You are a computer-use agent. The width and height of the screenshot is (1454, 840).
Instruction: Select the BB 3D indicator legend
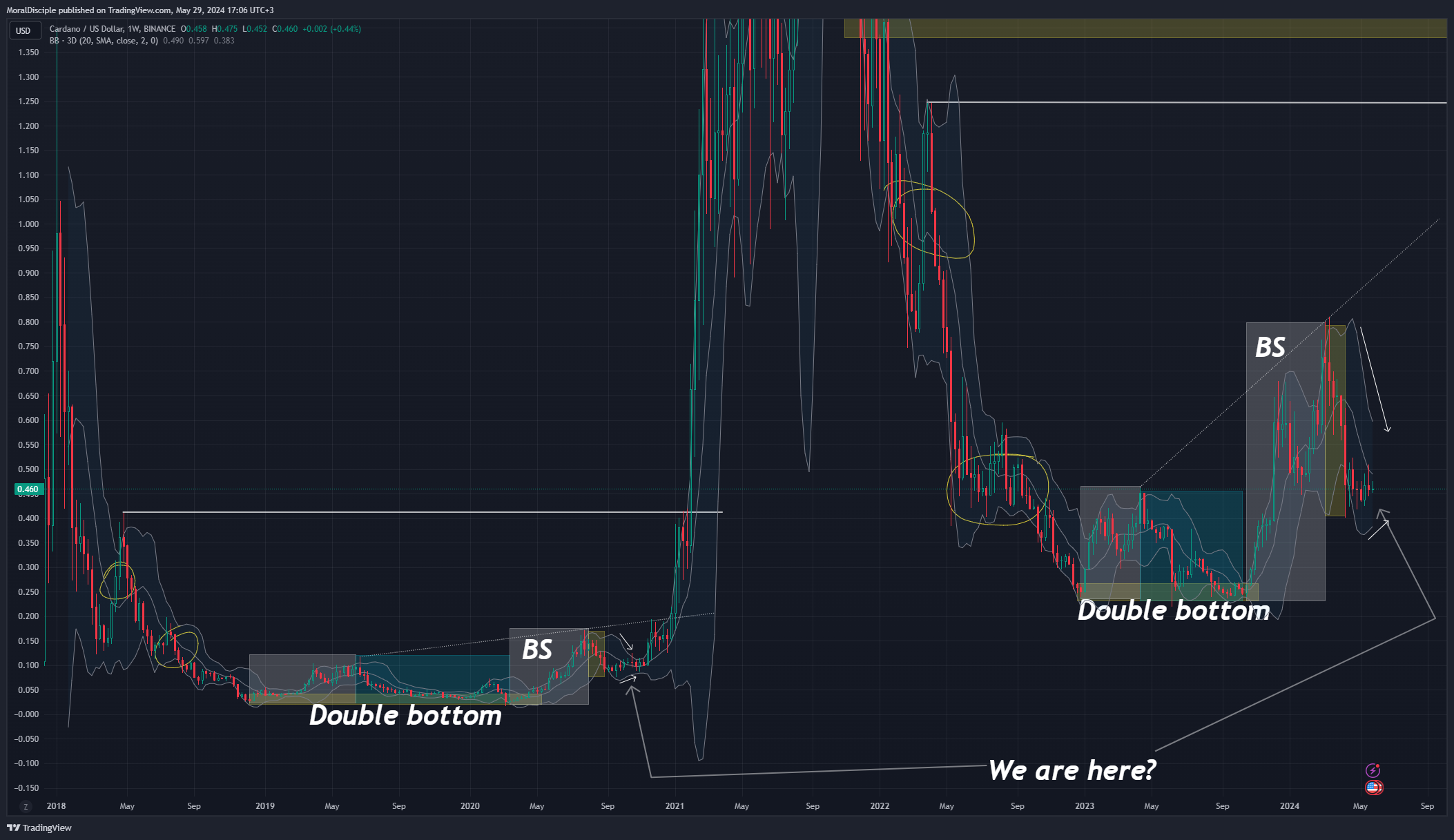[x=104, y=41]
